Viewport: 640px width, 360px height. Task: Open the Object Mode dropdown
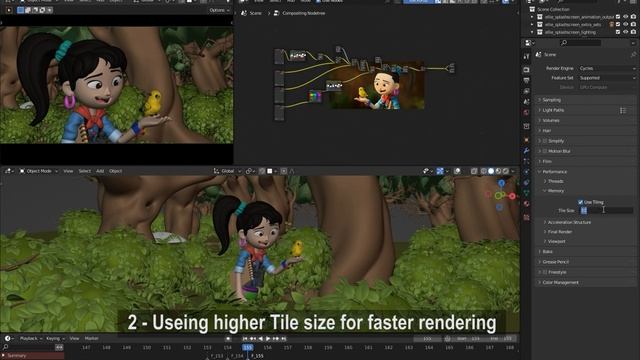click(39, 171)
